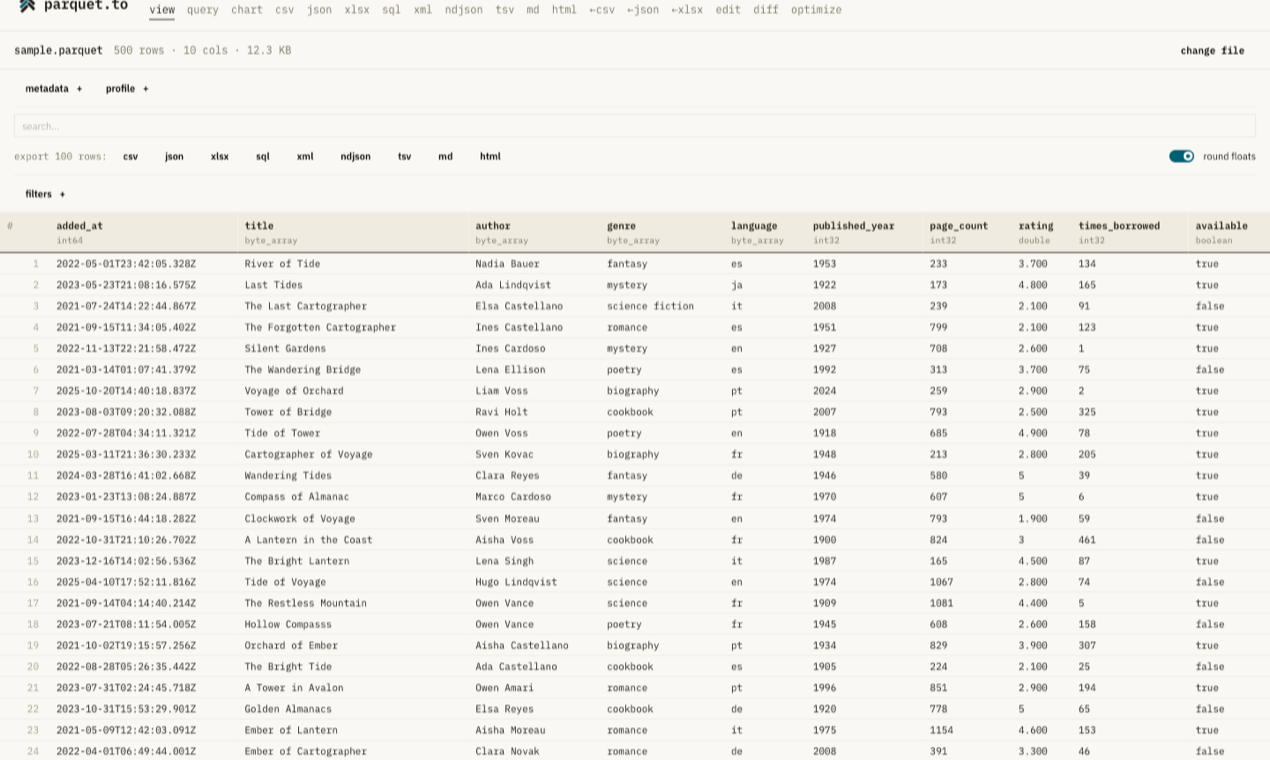The image size is (1270, 760).
Task: Open the xlsx conversion tab
Action: coord(357,10)
